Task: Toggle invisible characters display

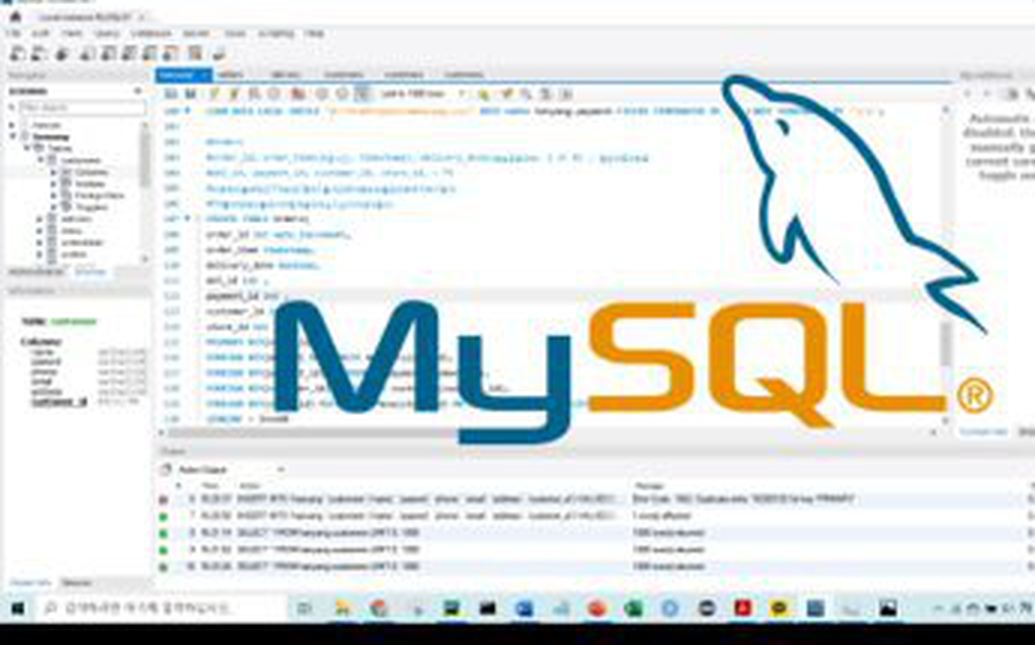Action: 546,94
